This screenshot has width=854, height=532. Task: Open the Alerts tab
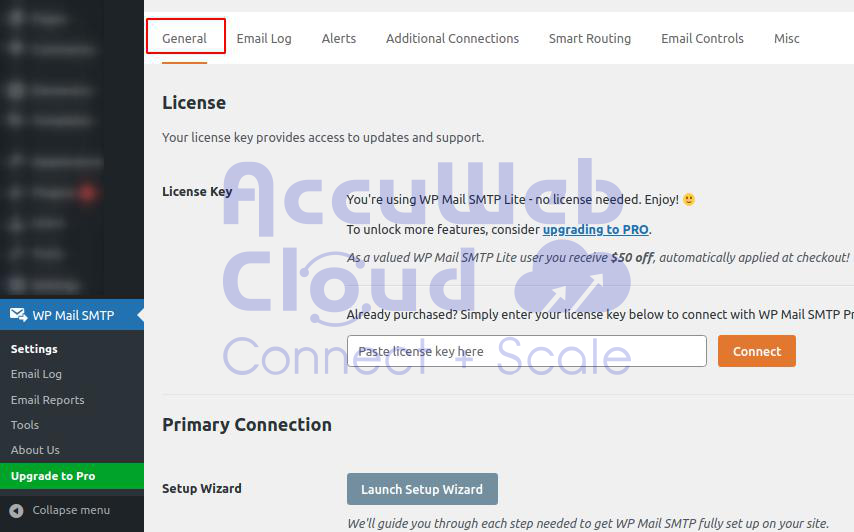tap(338, 39)
